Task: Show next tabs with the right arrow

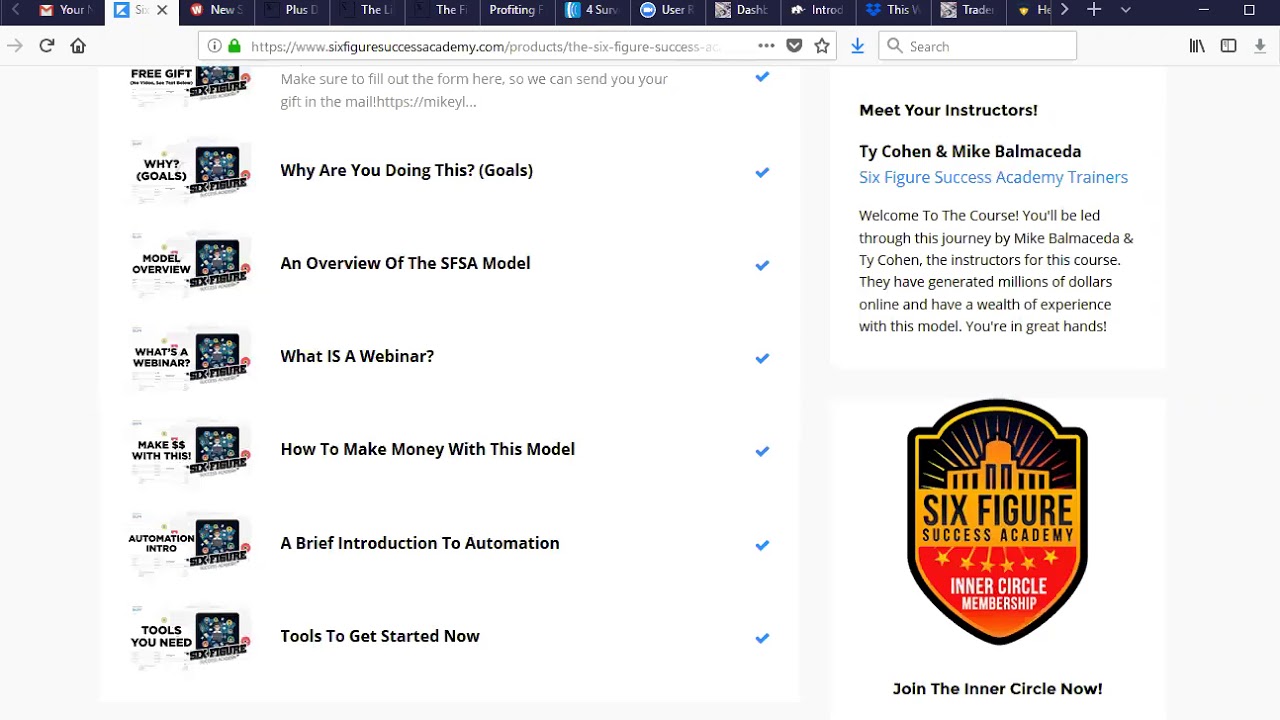Action: 1064,10
